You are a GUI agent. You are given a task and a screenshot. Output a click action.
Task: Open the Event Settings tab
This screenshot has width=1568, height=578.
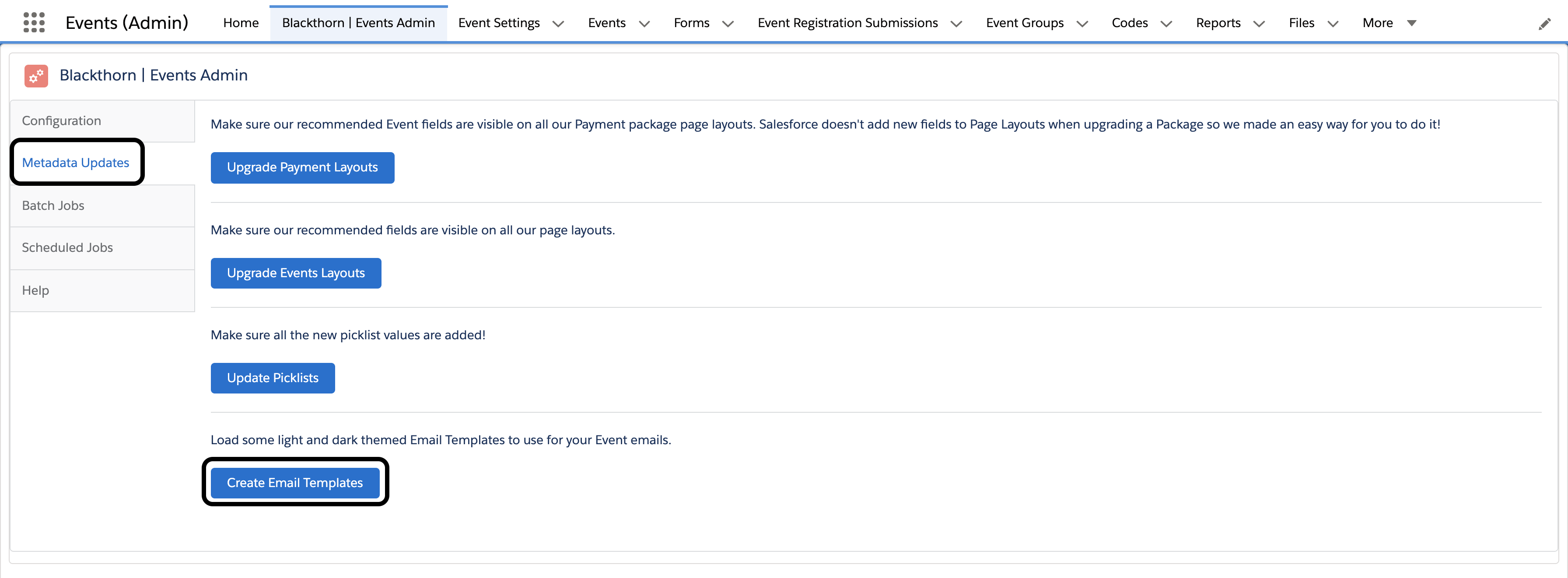[x=498, y=23]
